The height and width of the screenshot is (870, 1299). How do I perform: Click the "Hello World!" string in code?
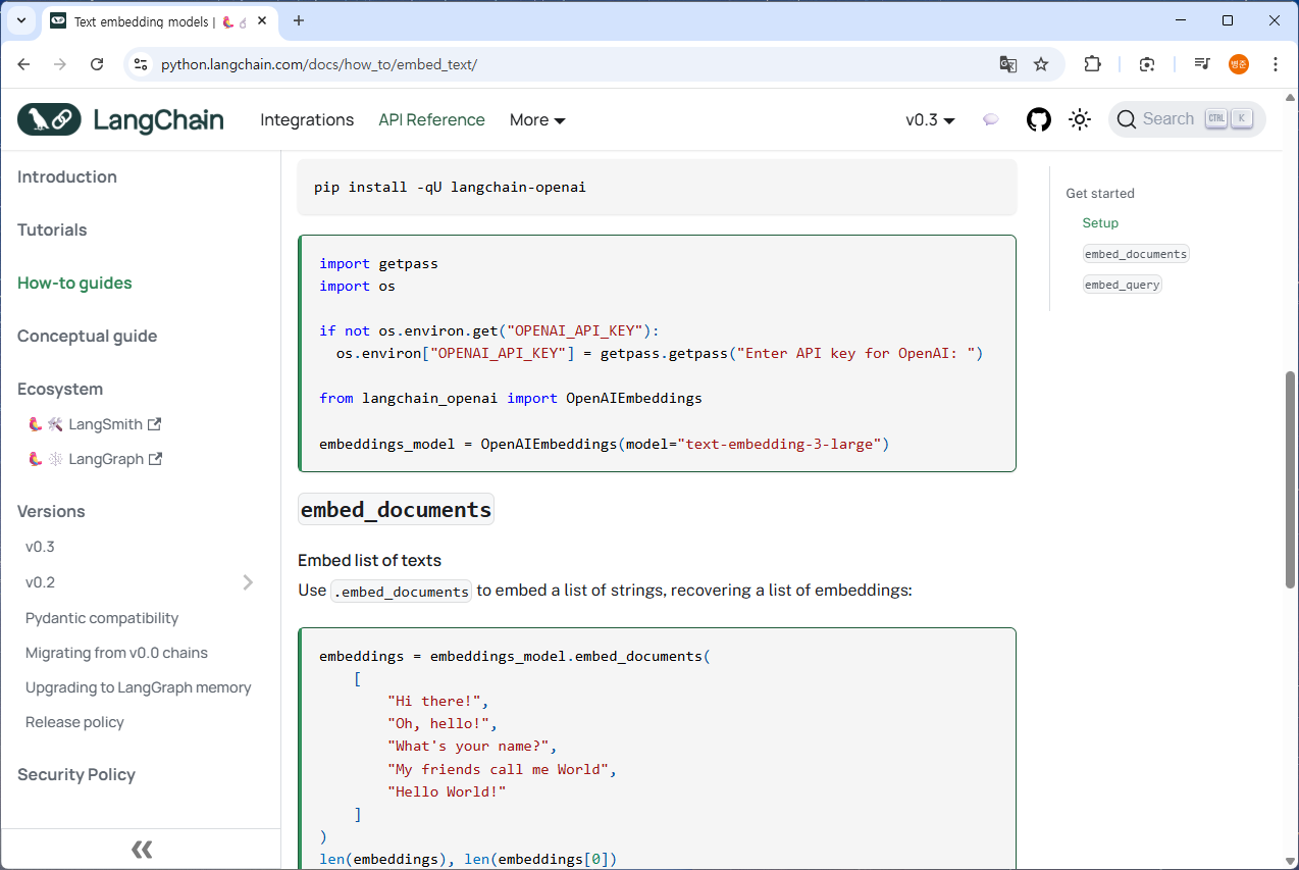(447, 792)
